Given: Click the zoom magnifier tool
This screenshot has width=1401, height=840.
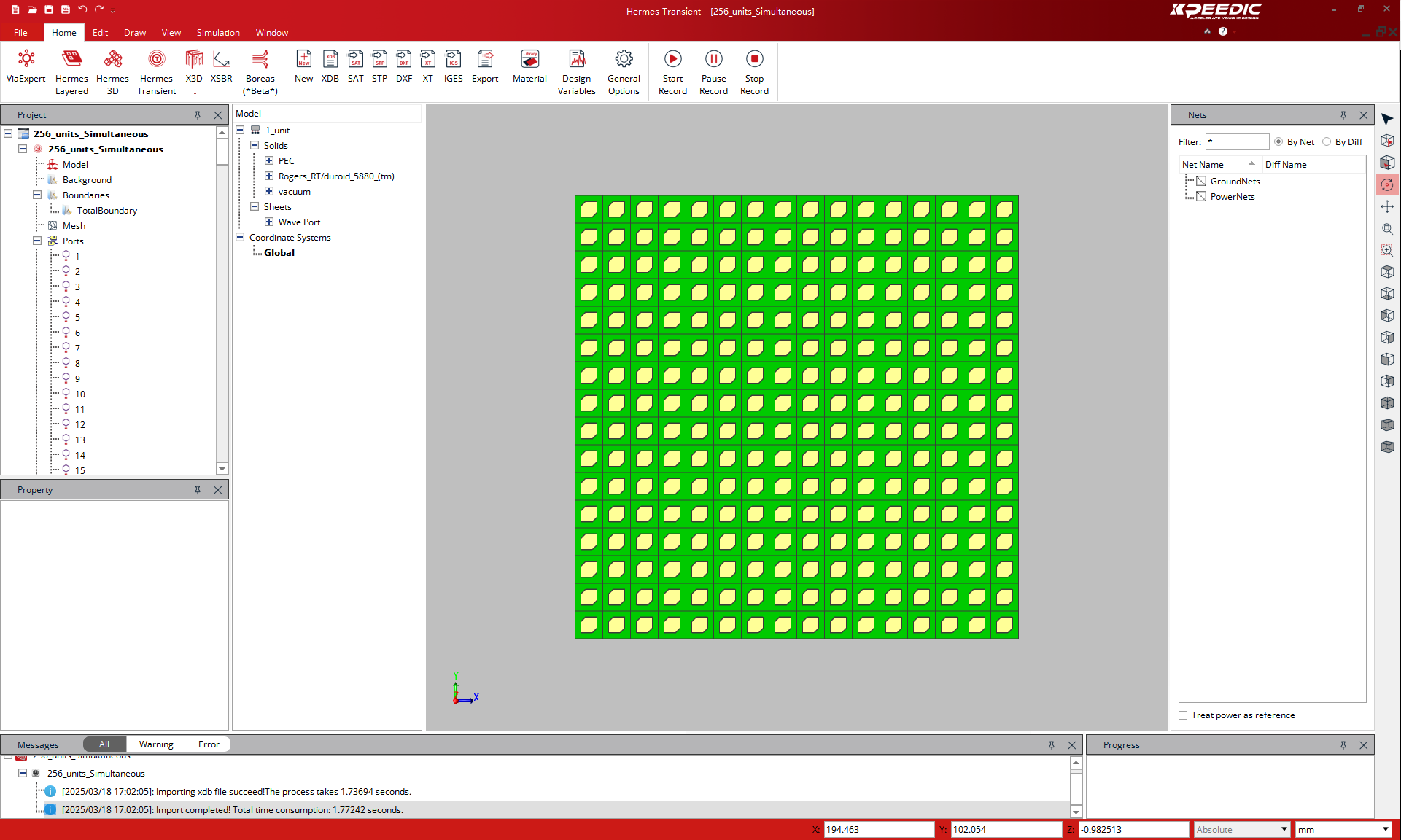Looking at the screenshot, I should (1387, 228).
